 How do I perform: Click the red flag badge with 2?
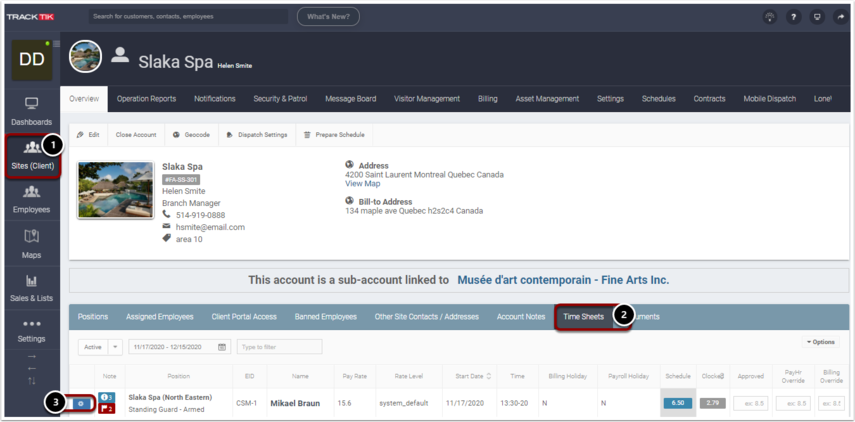coord(107,409)
